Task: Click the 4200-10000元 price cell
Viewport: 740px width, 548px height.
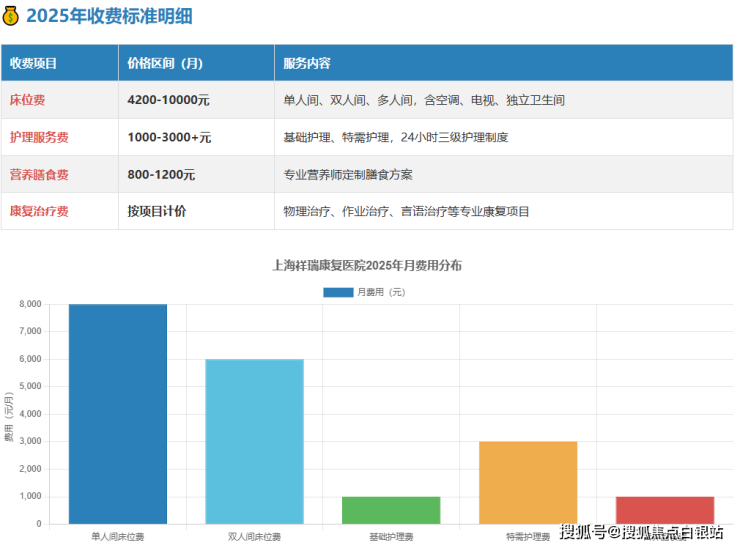Action: [x=168, y=100]
